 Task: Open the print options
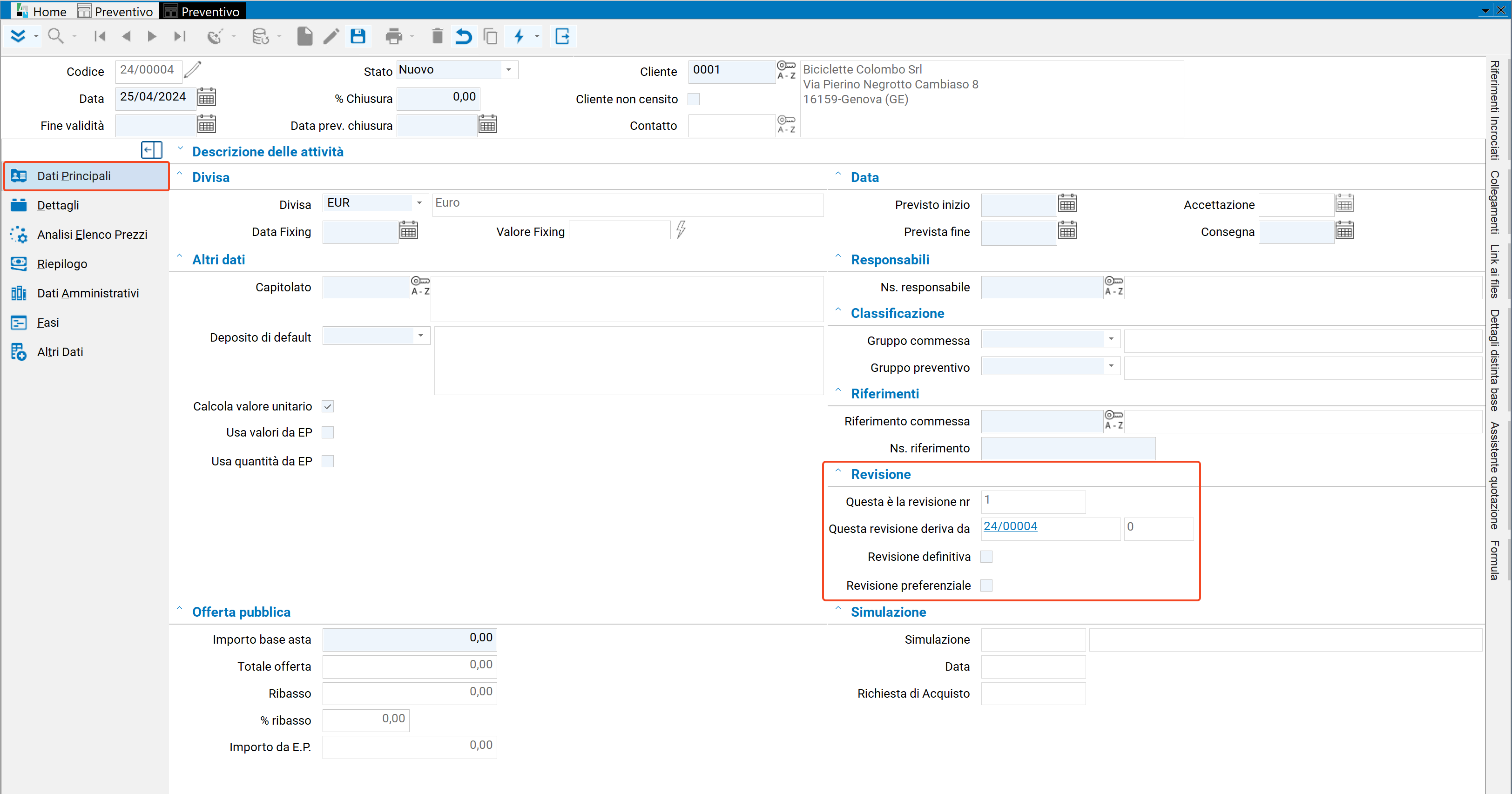(394, 36)
